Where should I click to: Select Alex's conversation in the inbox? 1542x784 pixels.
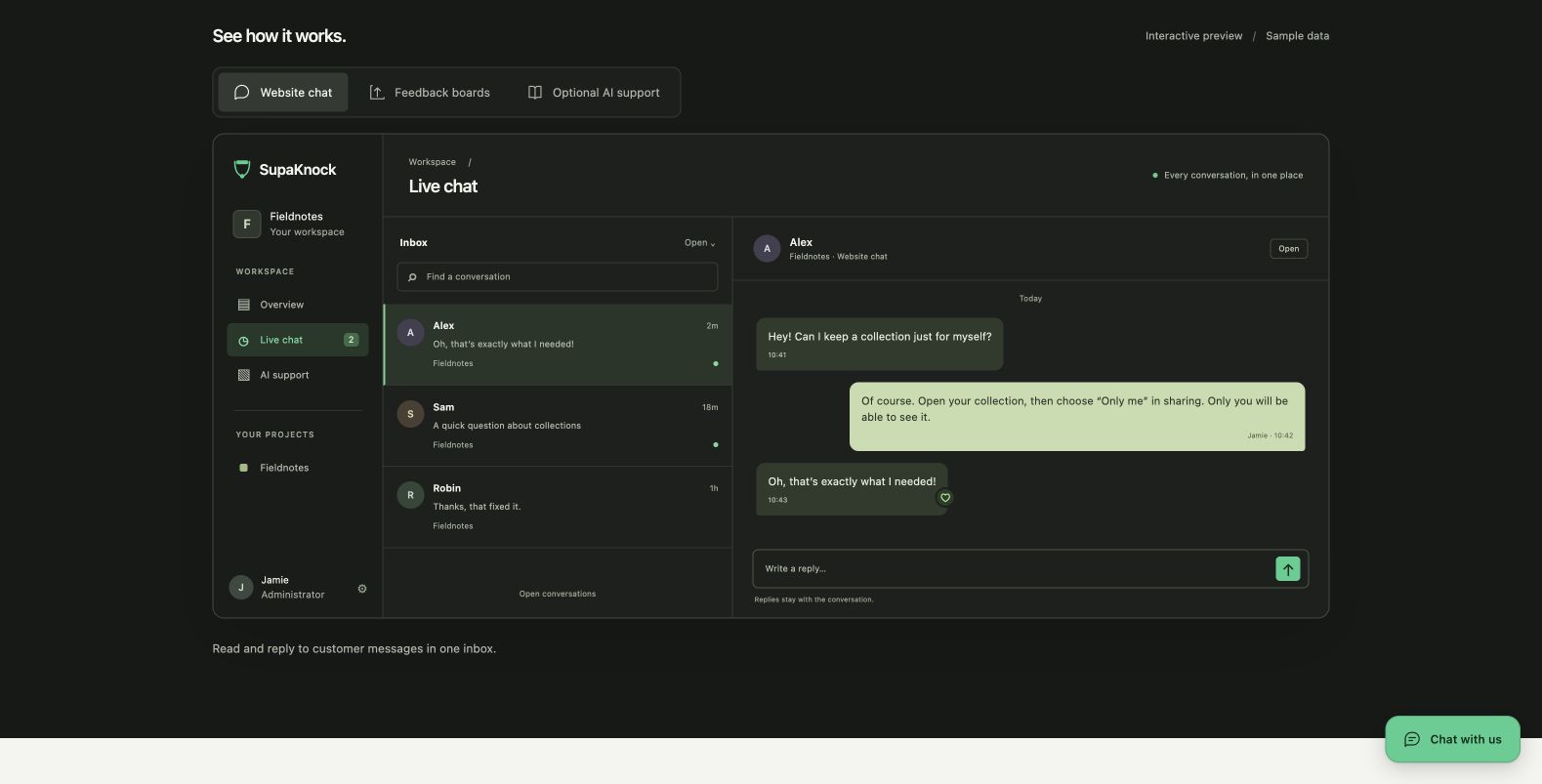point(559,345)
